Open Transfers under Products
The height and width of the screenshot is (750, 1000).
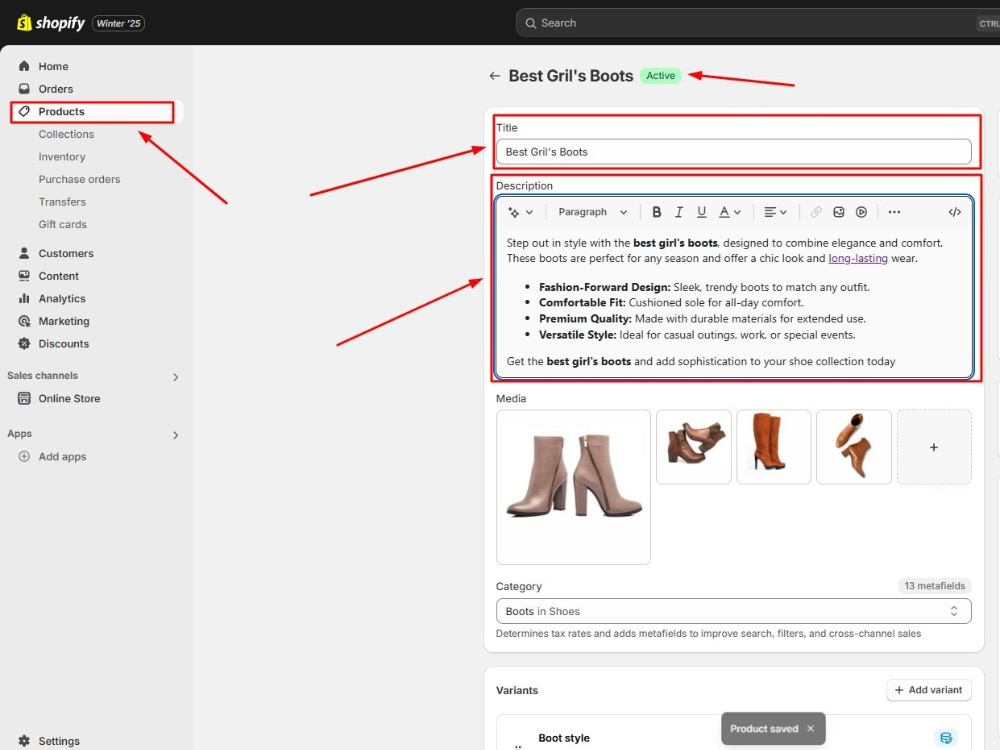click(62, 202)
